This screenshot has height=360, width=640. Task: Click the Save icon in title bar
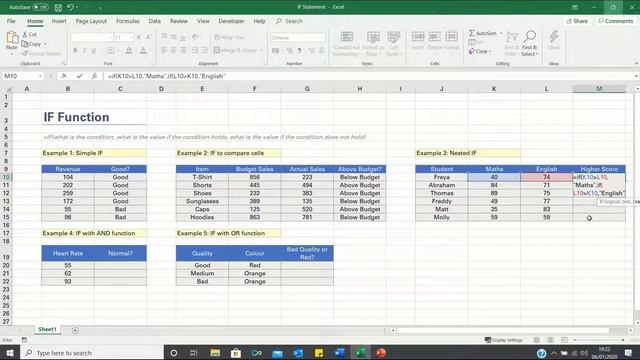click(58, 7)
